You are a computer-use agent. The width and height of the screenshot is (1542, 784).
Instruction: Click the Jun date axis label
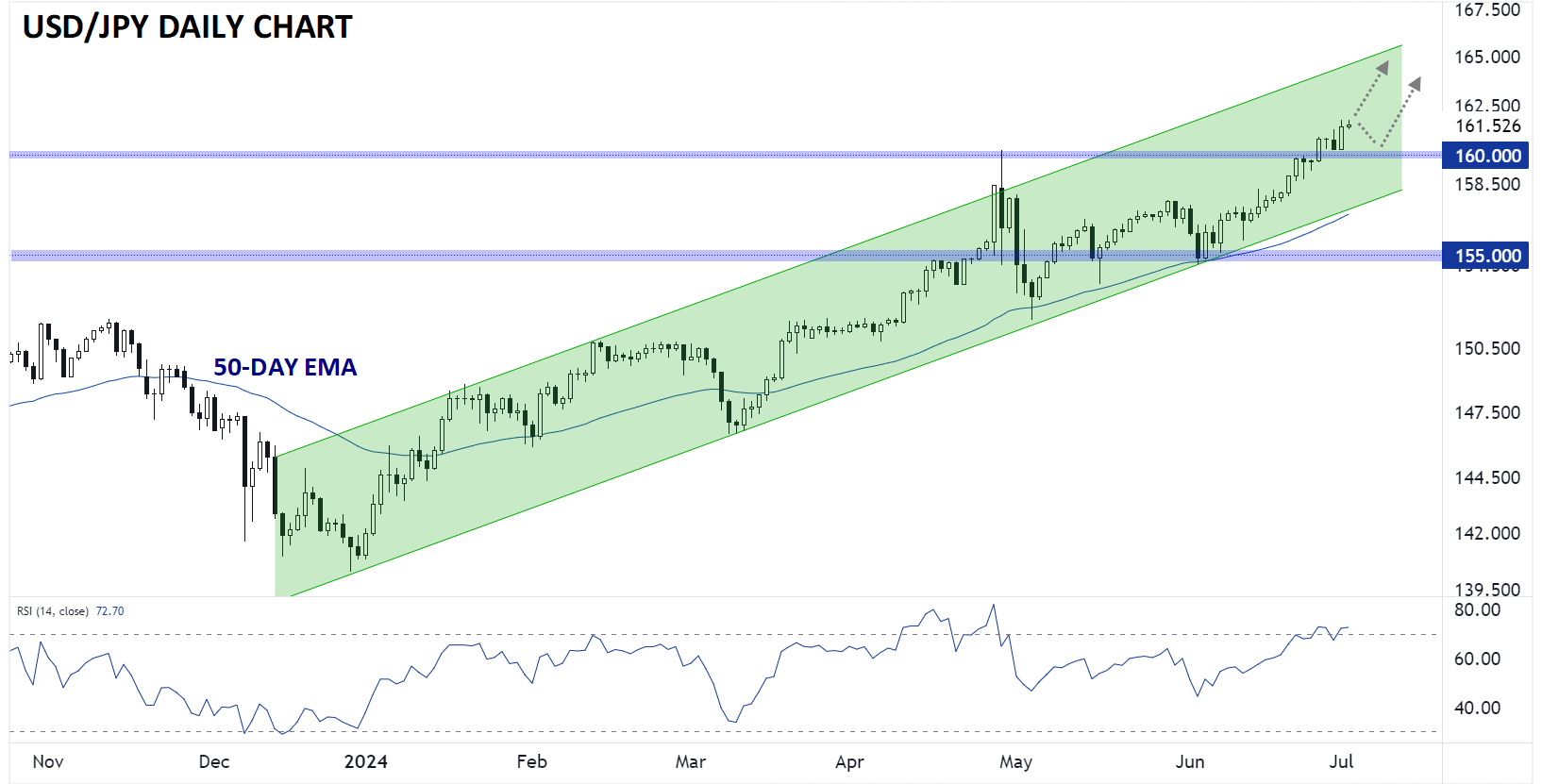[x=1190, y=761]
